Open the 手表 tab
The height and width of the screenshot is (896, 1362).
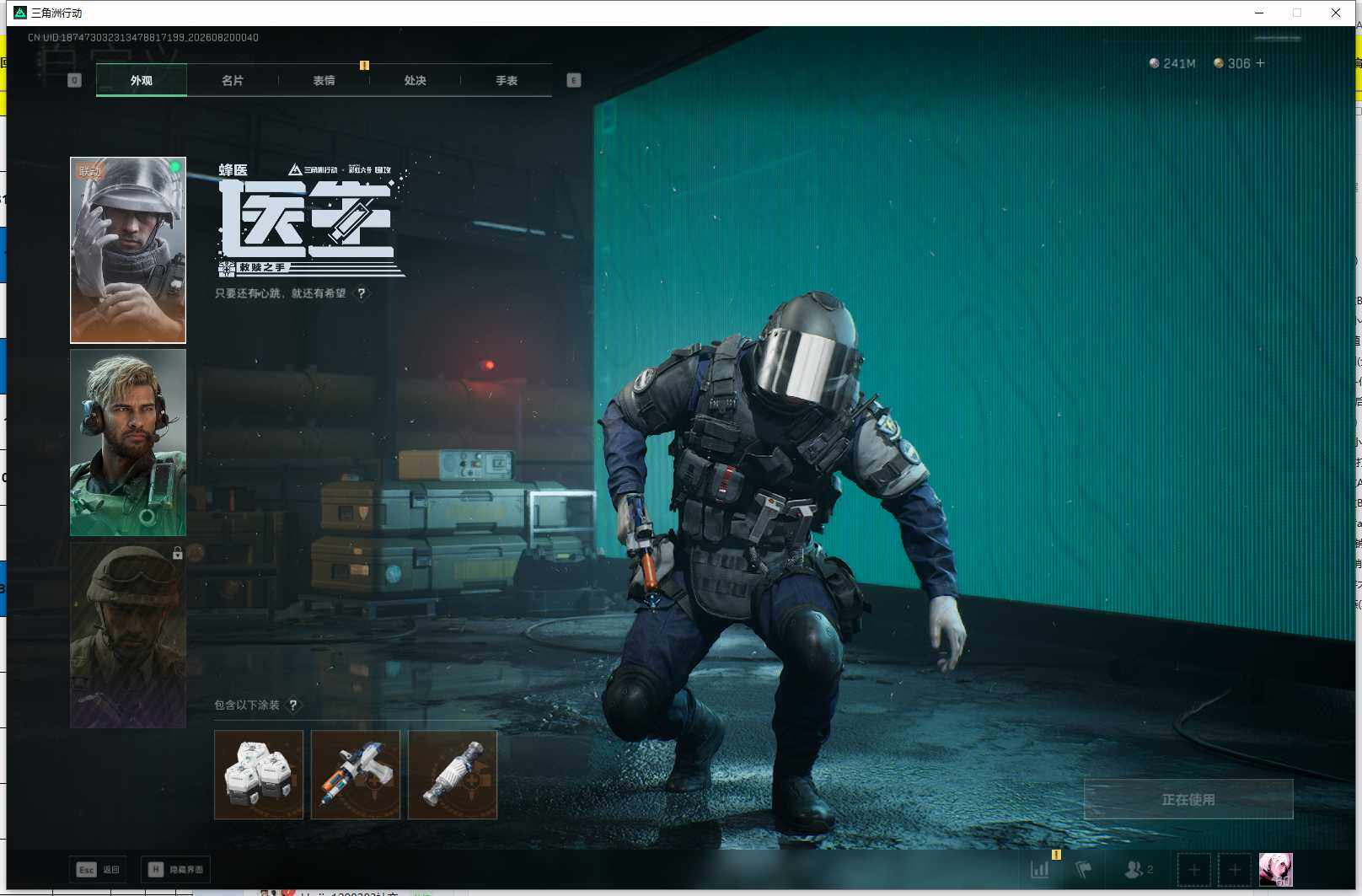(x=507, y=80)
